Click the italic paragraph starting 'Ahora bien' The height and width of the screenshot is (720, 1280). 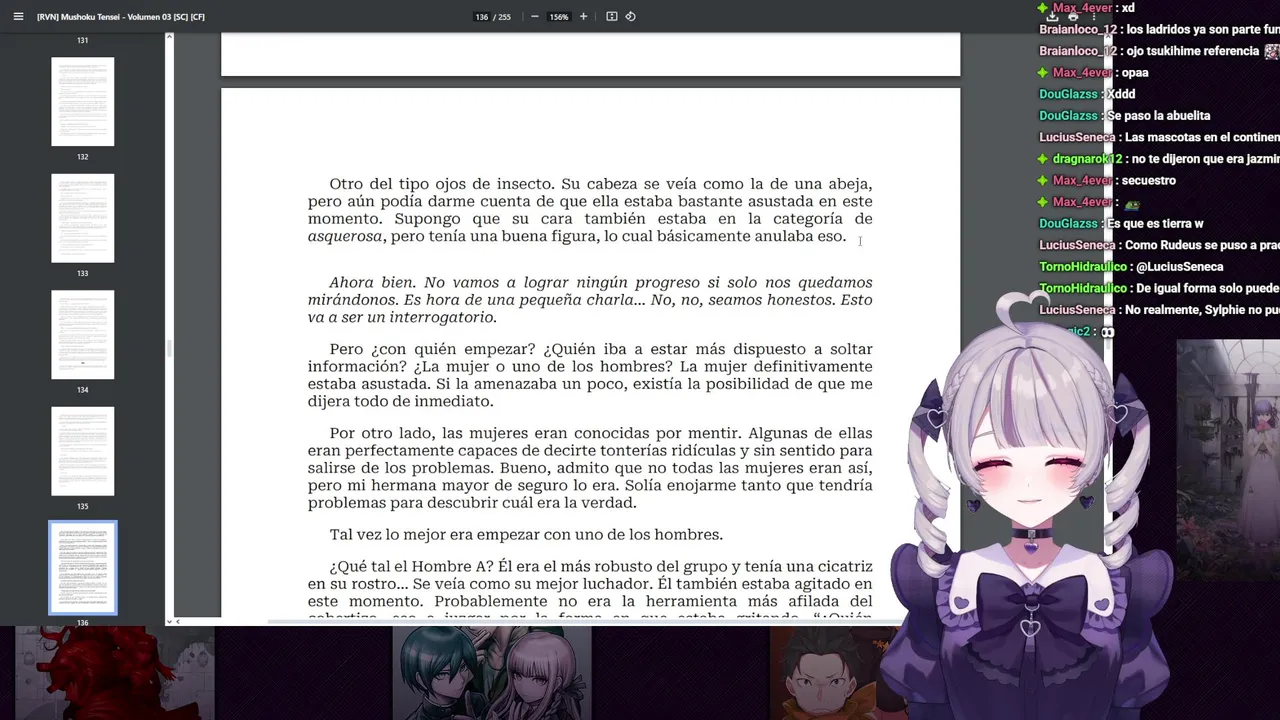point(590,300)
